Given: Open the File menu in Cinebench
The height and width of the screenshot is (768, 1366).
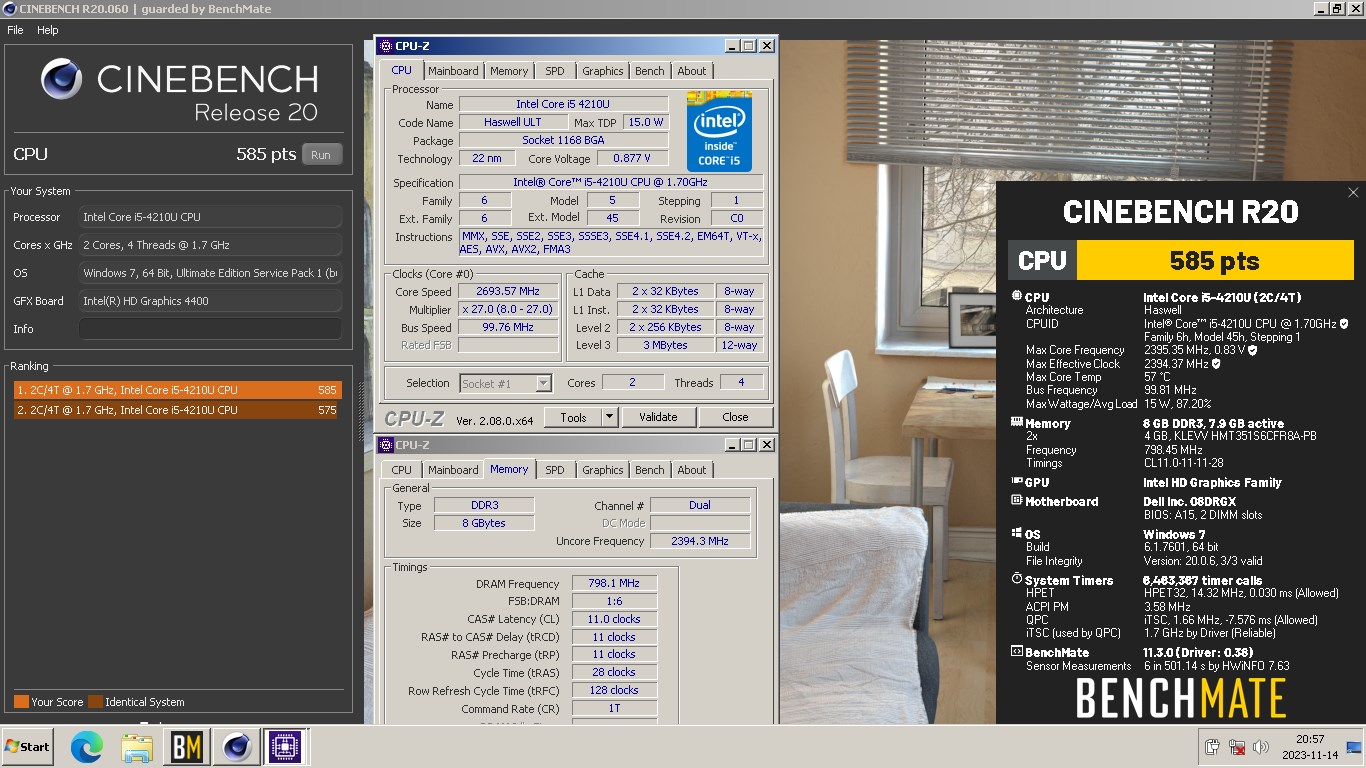Looking at the screenshot, I should point(15,30).
